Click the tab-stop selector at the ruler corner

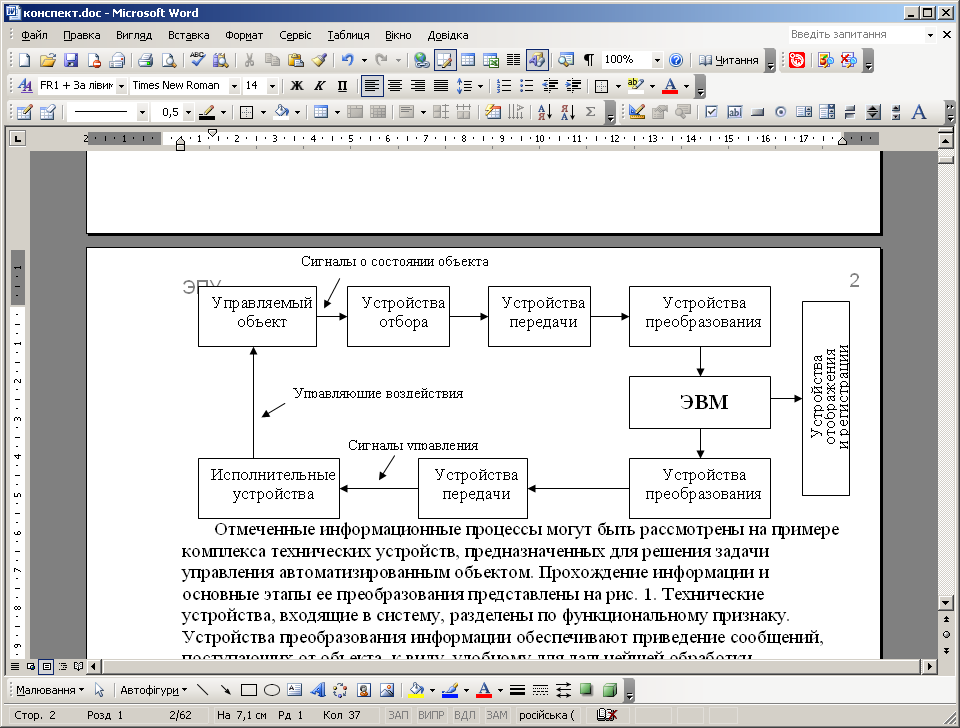point(18,139)
